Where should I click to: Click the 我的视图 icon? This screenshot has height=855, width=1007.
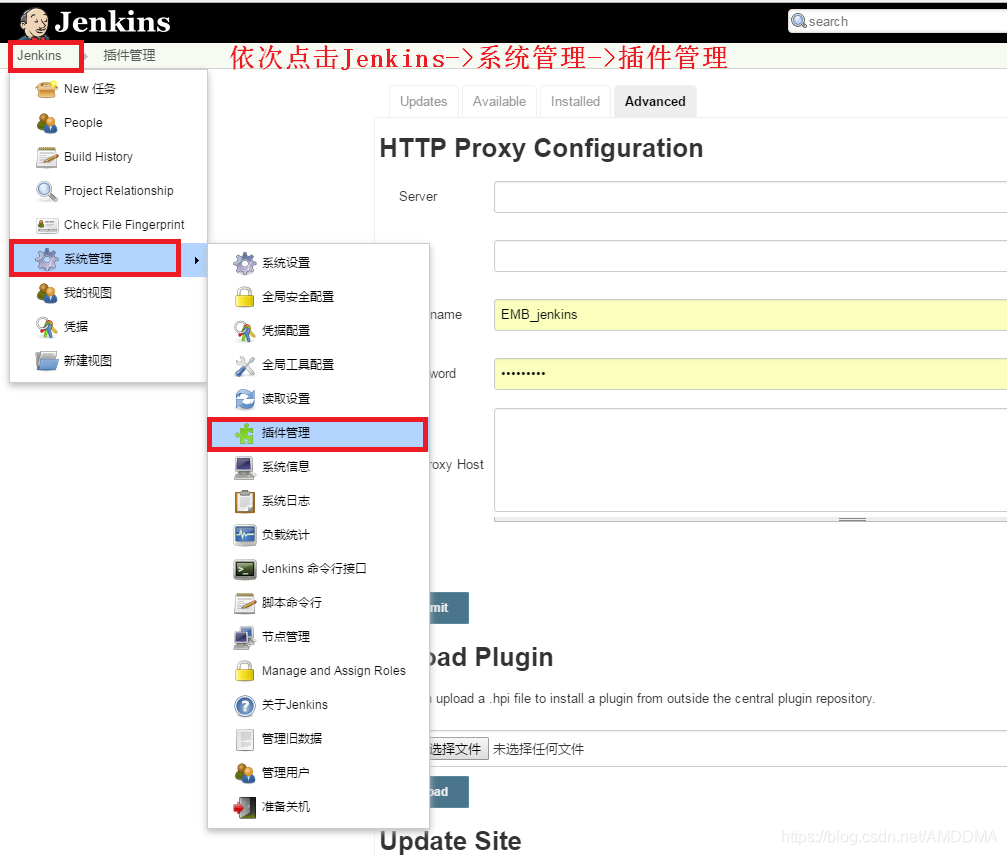pyautogui.click(x=47, y=293)
